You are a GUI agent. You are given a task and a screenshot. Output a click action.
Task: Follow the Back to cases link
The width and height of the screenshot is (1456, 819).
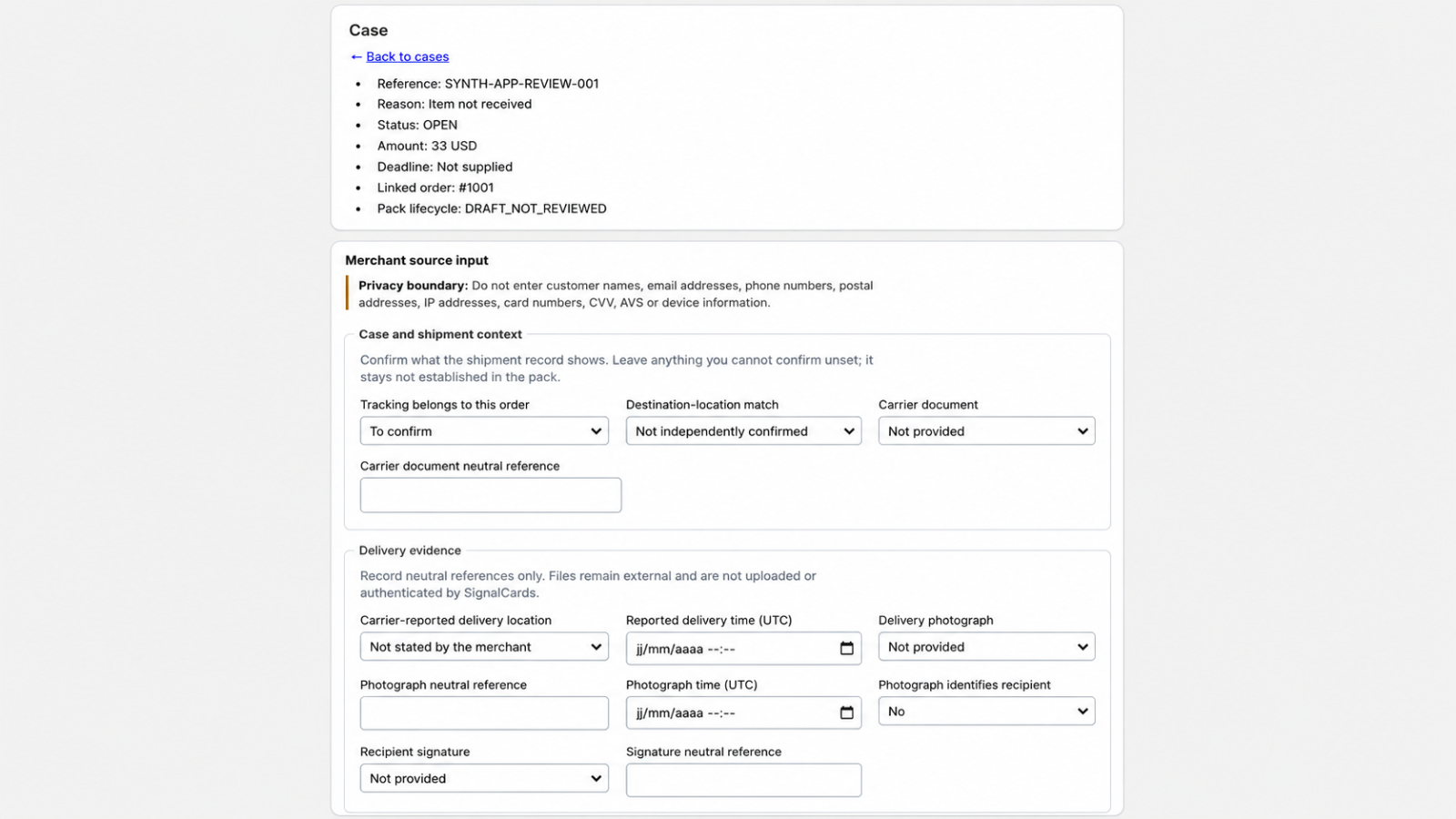(x=408, y=56)
